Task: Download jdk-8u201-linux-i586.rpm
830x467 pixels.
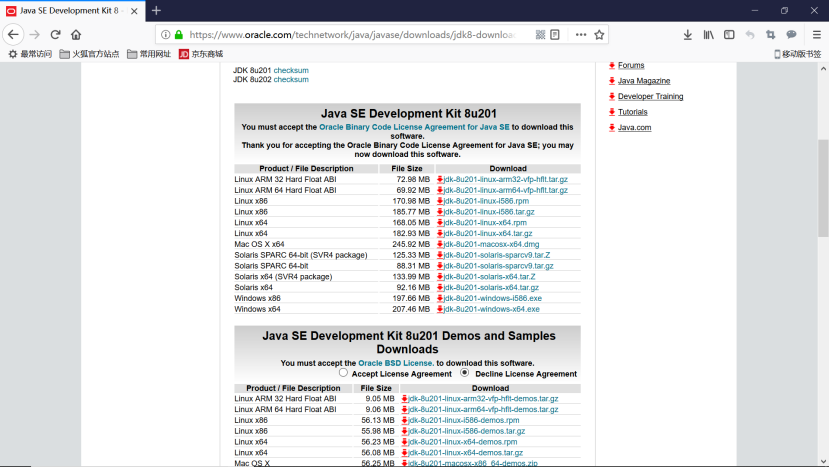Action: click(x=486, y=201)
